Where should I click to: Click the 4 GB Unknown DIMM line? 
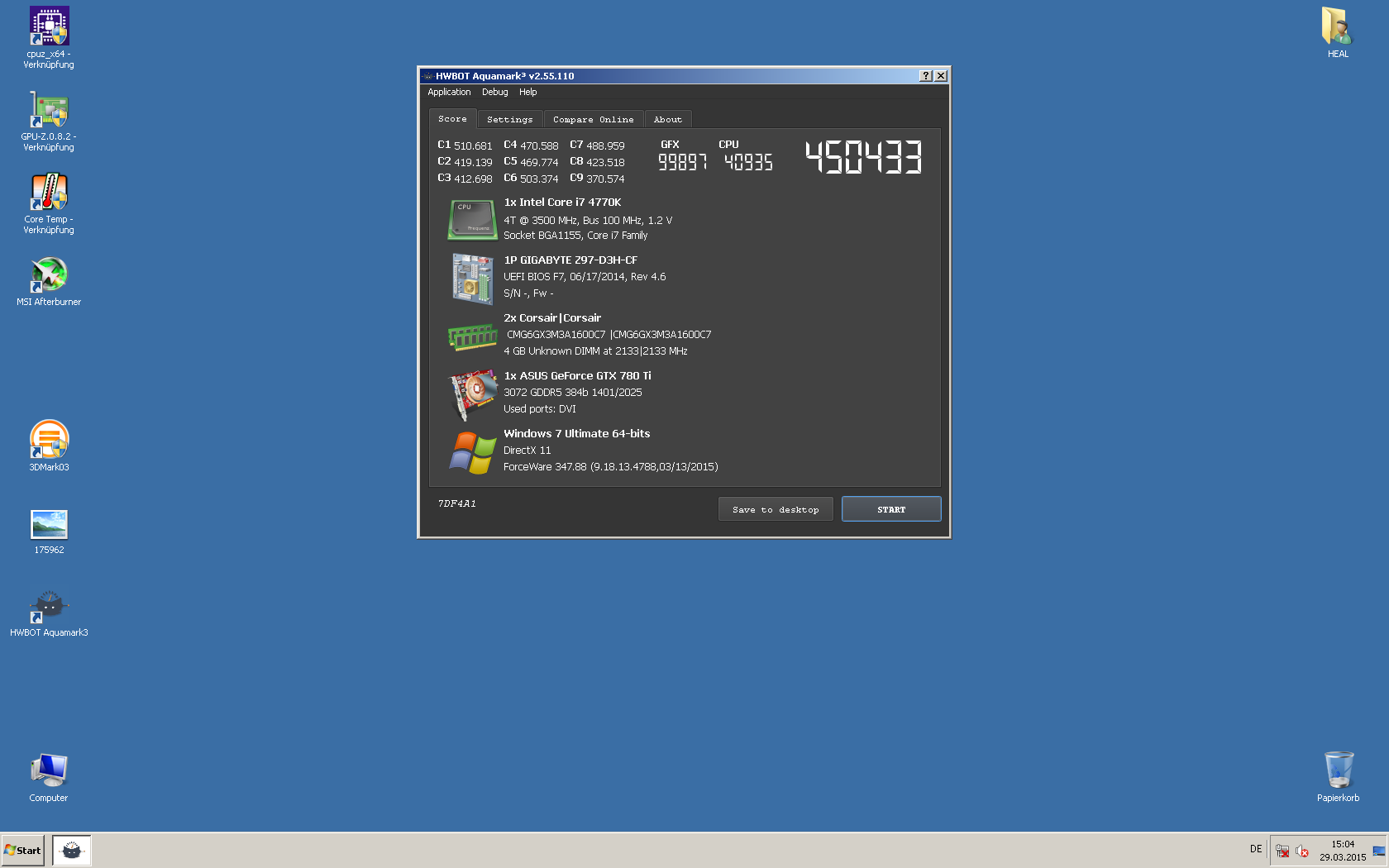(595, 351)
